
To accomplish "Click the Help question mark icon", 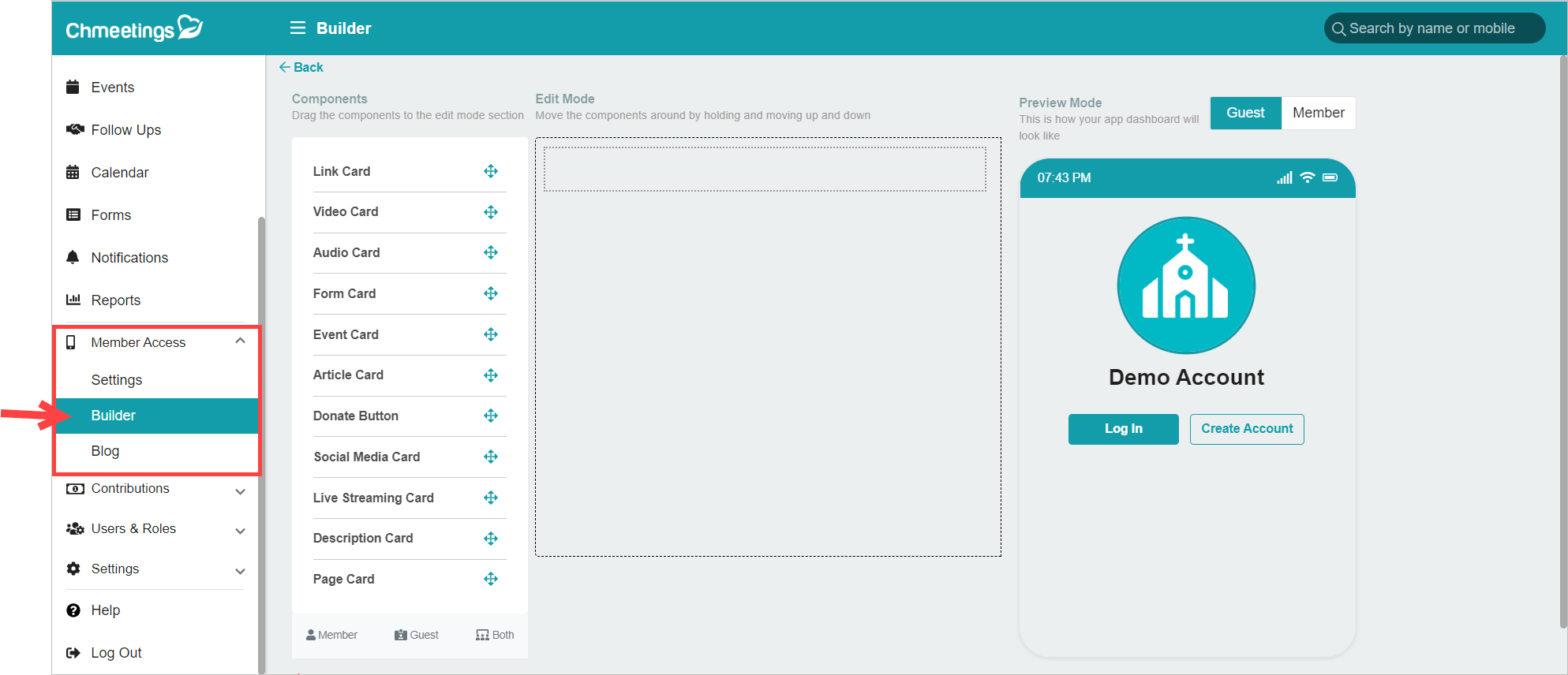I will [x=73, y=610].
